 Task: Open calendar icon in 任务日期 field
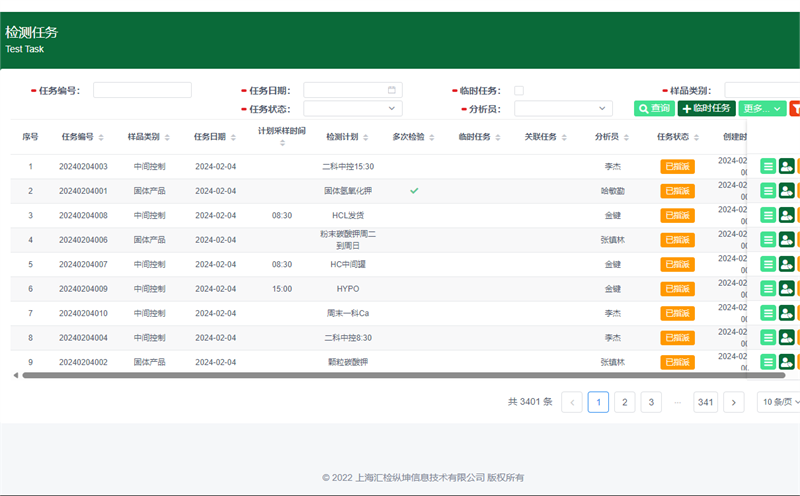point(393,90)
